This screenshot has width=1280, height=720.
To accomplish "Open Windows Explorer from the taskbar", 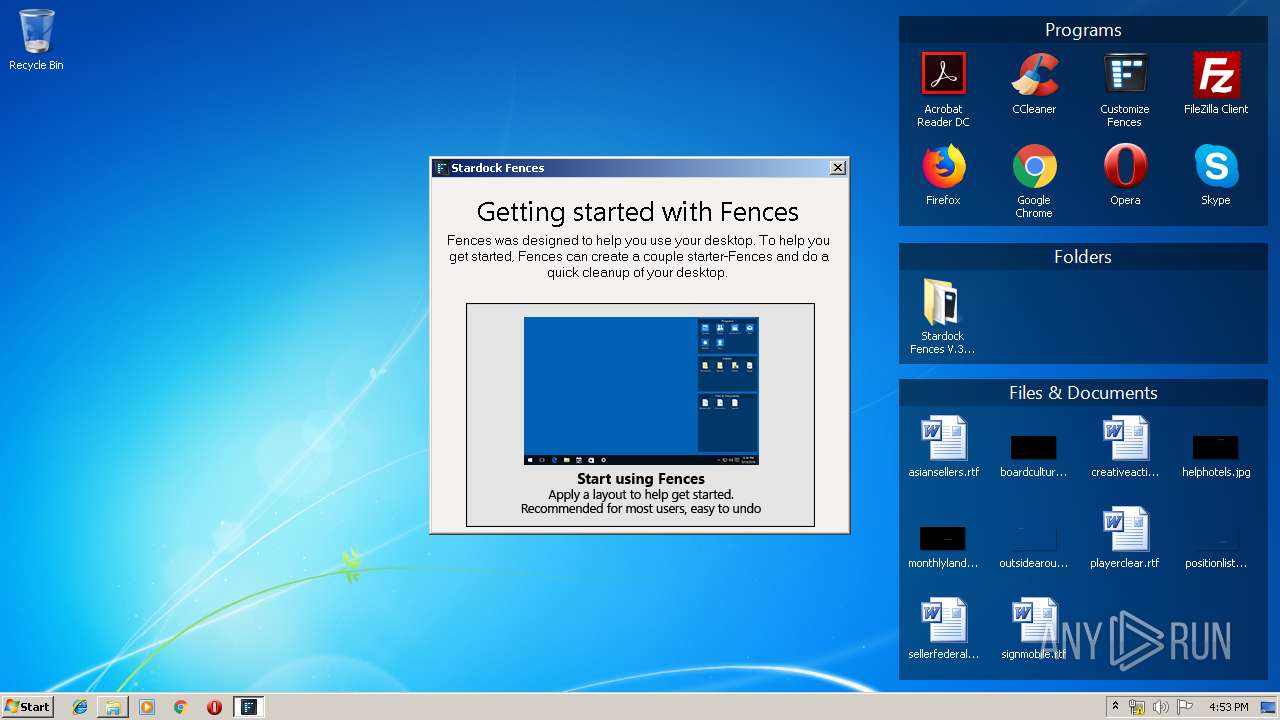I will click(x=113, y=707).
